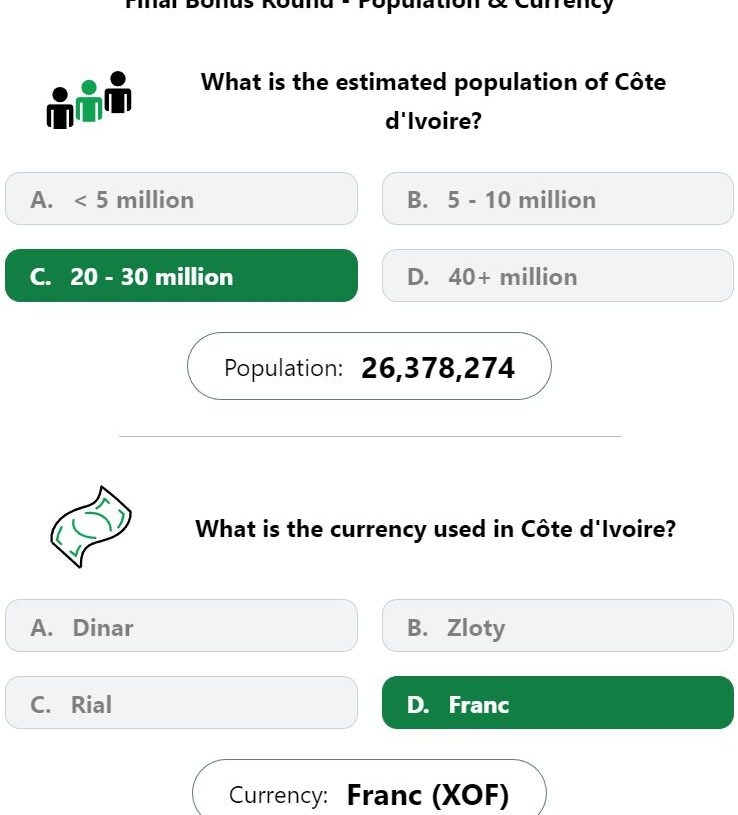Viewport: 738px width, 815px height.
Task: Click the Final Bonus Round heading
Action: click(369, 5)
